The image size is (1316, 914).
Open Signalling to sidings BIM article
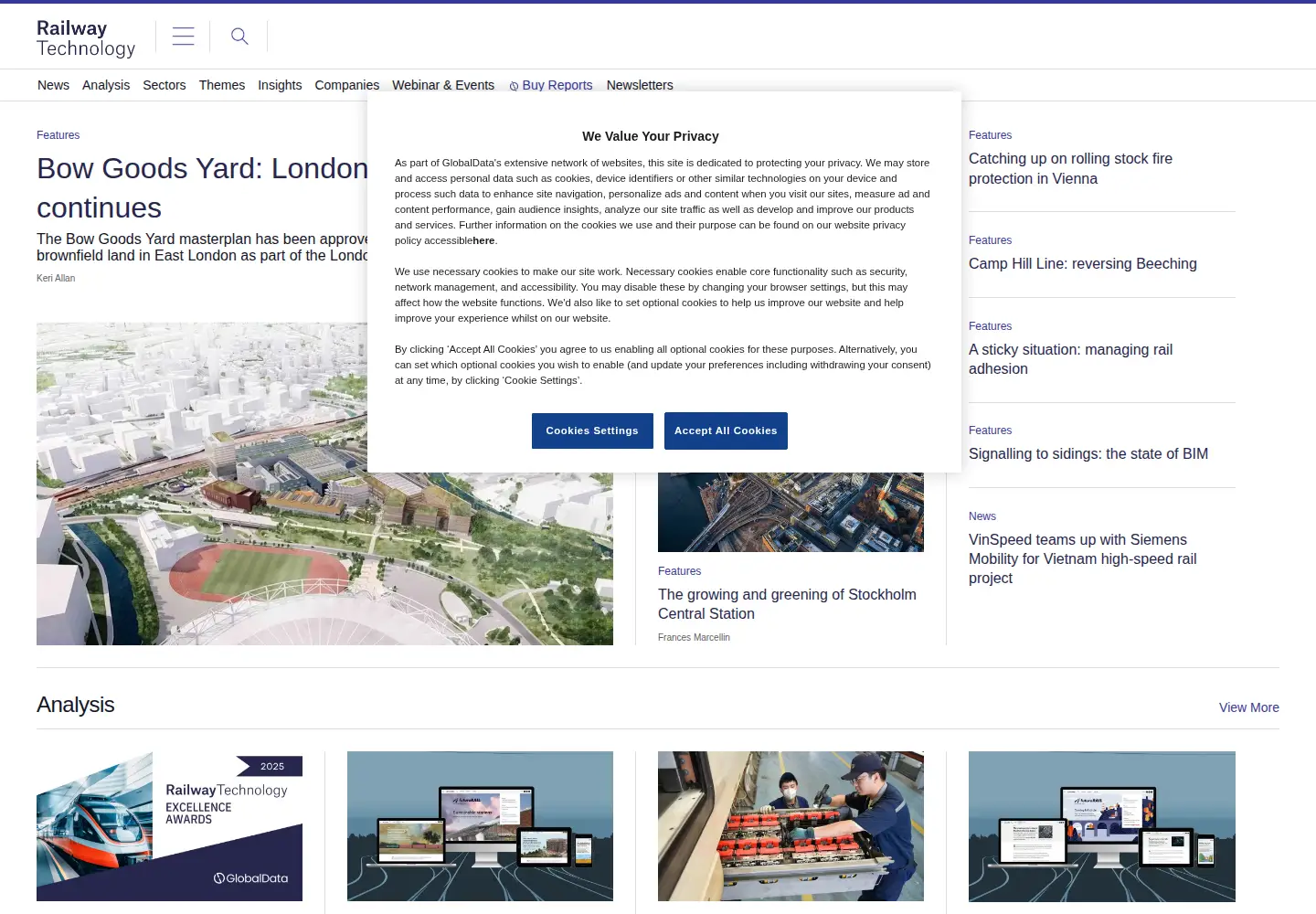1088,453
